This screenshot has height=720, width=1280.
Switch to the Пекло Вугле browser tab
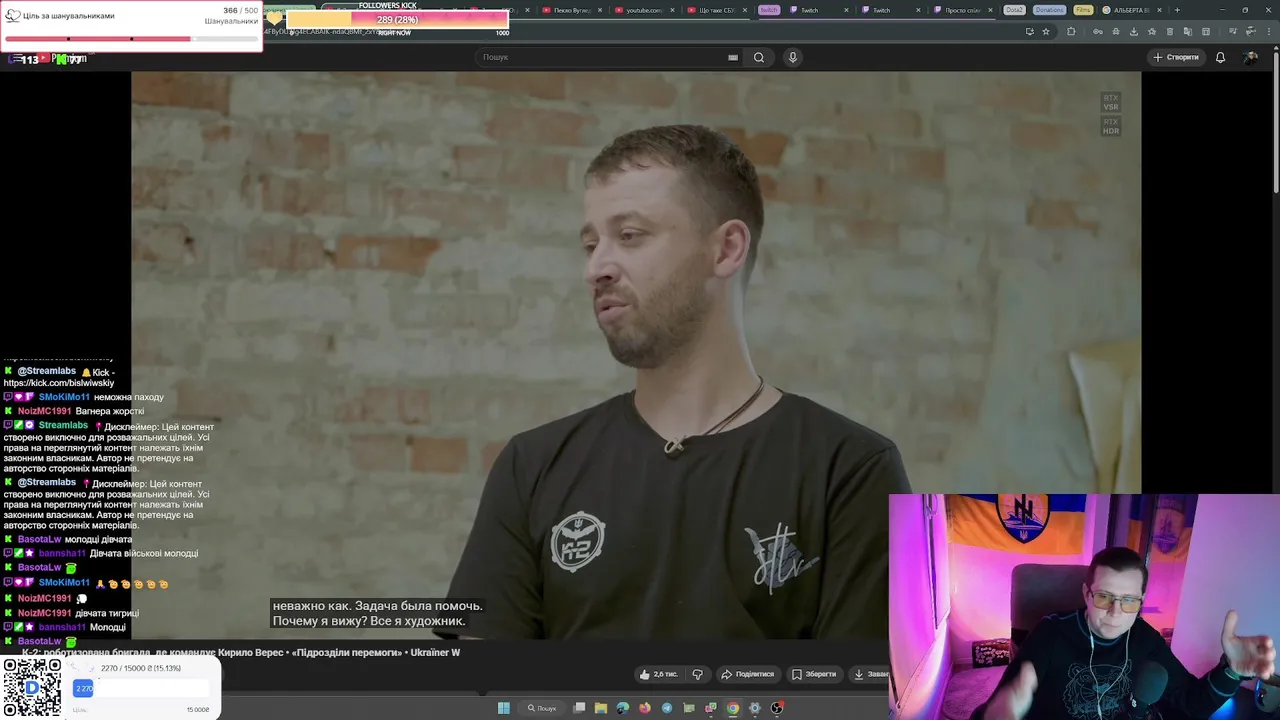click(572, 10)
